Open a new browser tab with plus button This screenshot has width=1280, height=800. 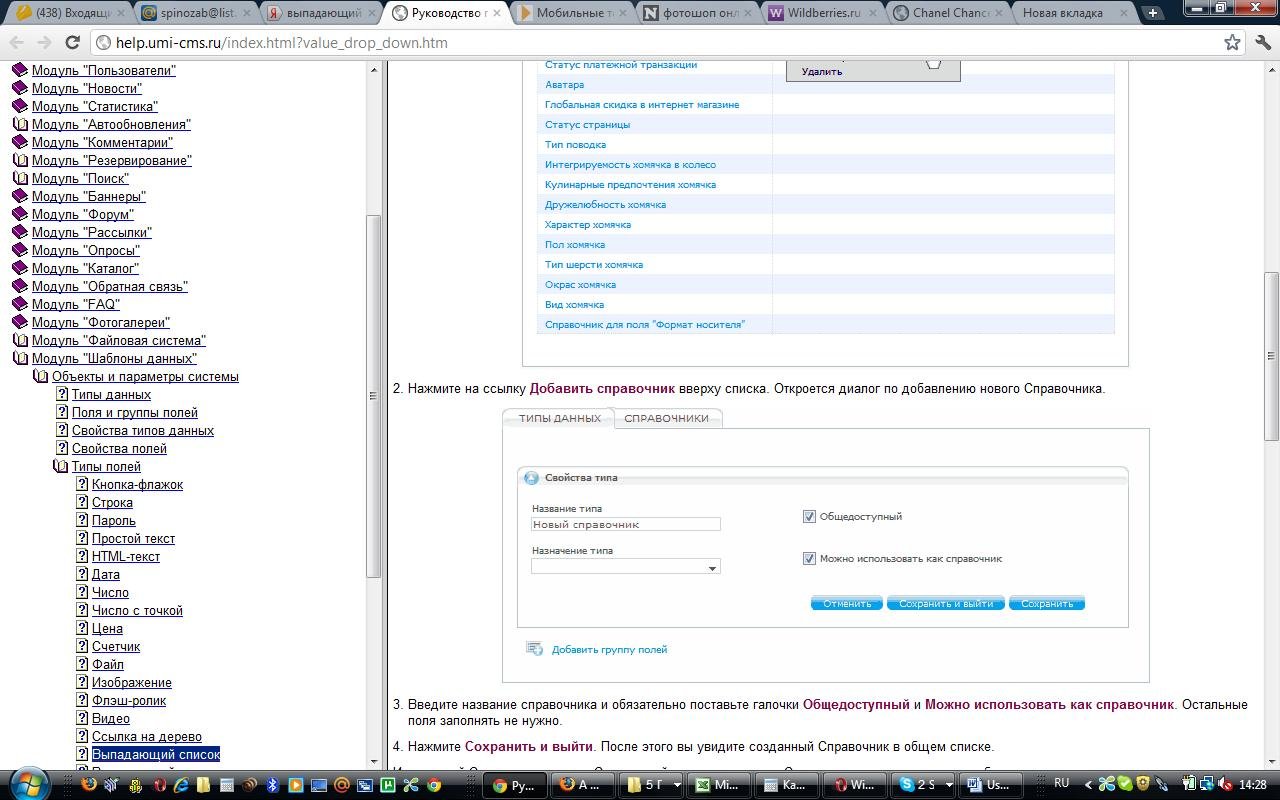(1153, 13)
